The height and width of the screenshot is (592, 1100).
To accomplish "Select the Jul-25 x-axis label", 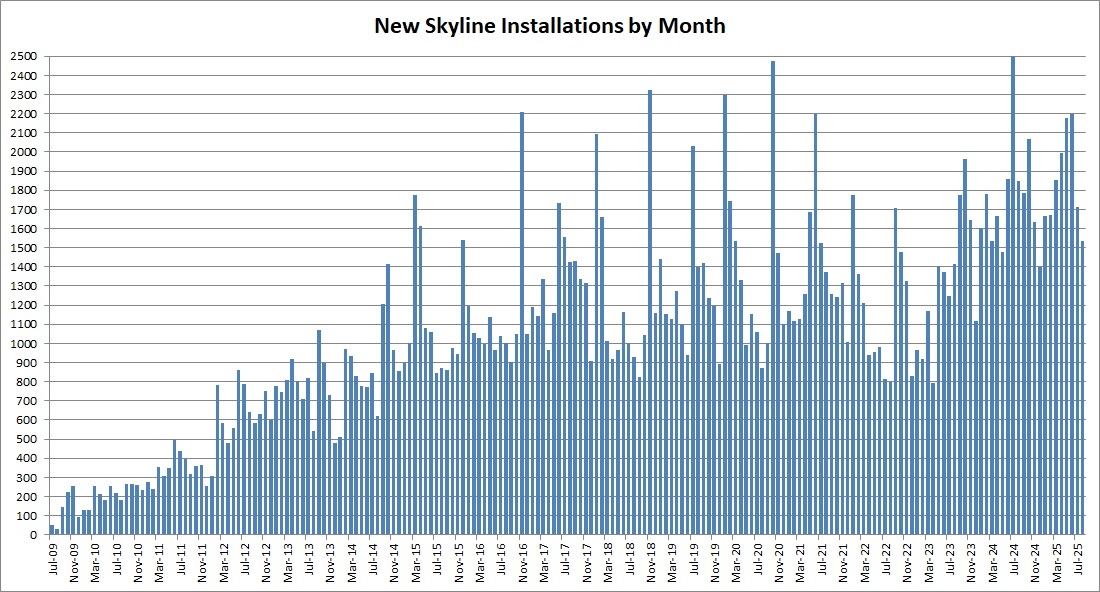I will [1078, 559].
